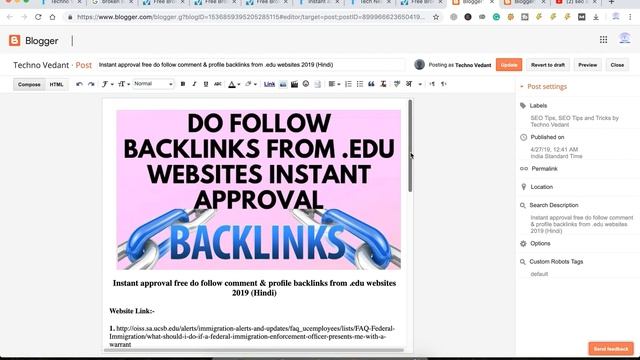The height and width of the screenshot is (360, 640).
Task: Open Labels via the tag icon
Action: click(523, 106)
